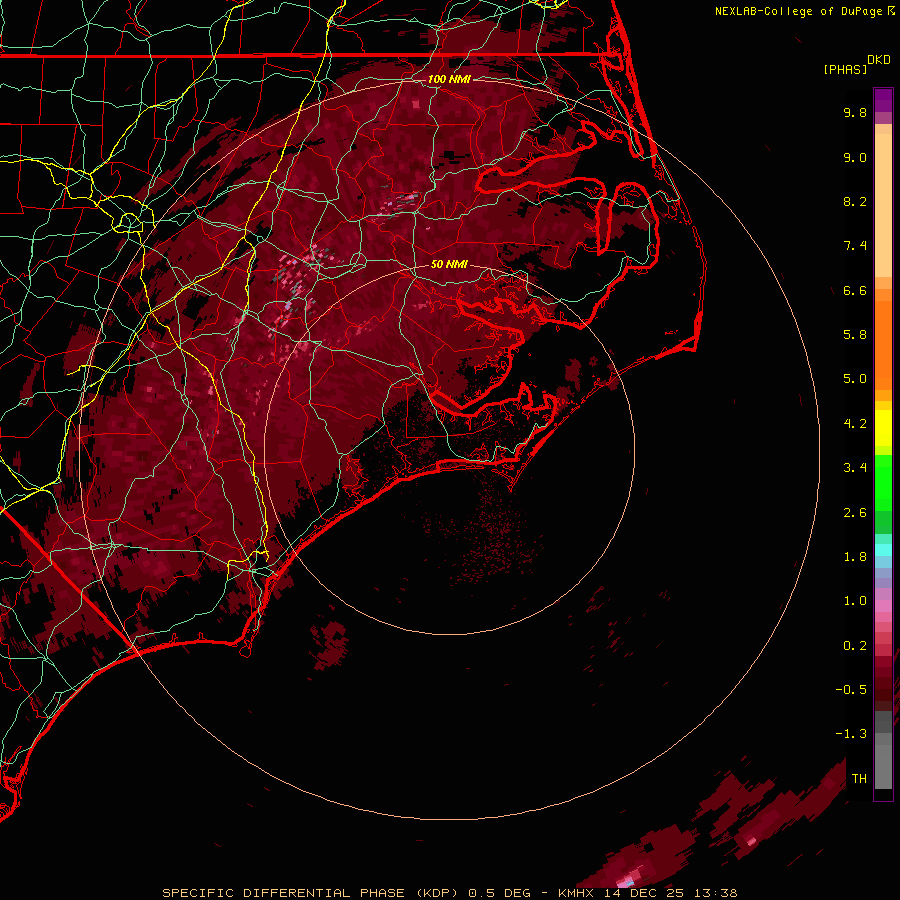Click the DKD label above the color scale
Screen dimensions: 900x900
click(x=879, y=60)
